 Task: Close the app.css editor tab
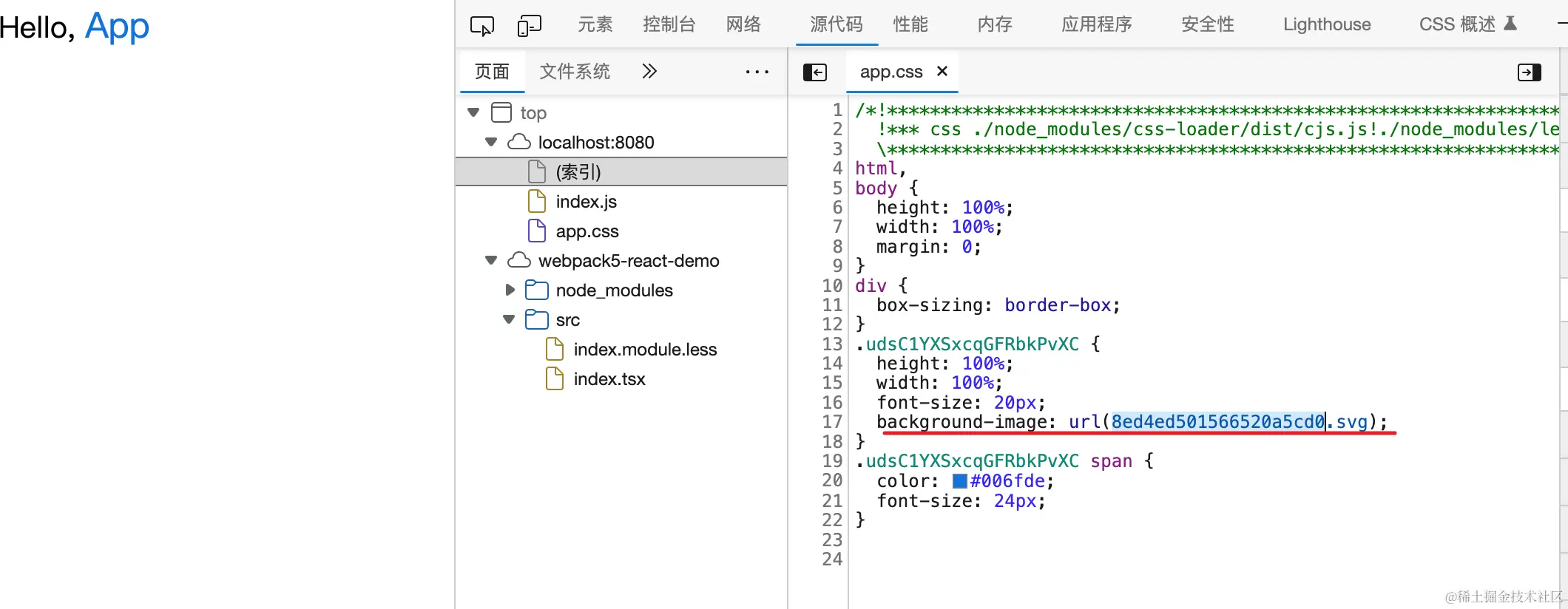(942, 71)
